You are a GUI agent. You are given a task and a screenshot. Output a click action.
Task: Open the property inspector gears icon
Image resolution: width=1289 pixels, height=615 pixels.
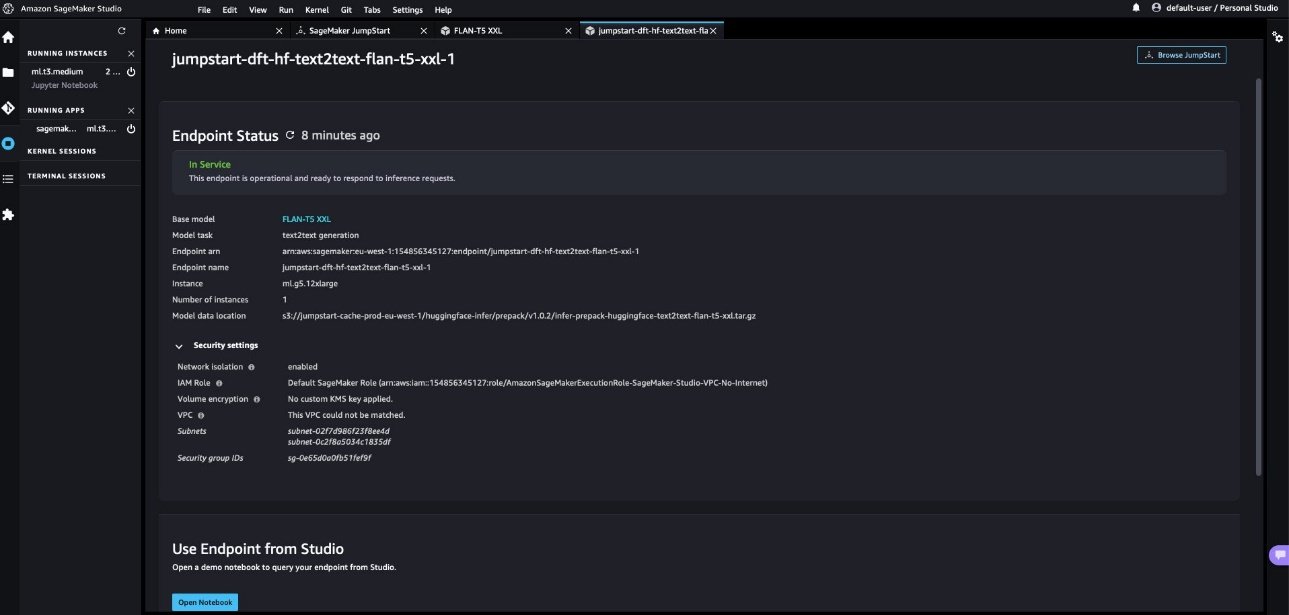tap(1277, 37)
